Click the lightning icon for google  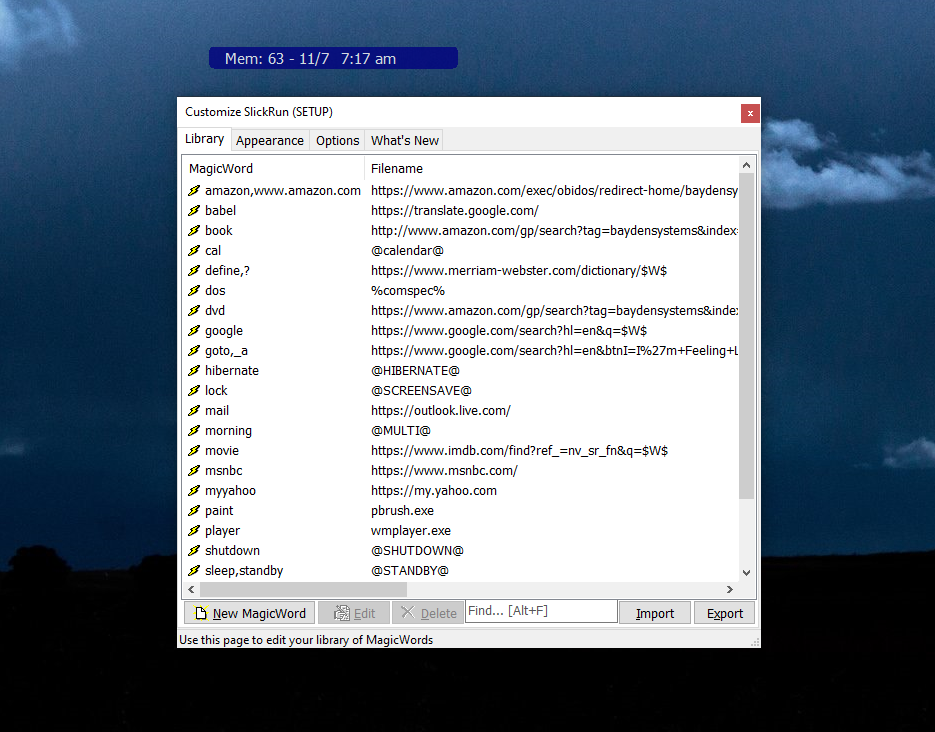coord(194,330)
